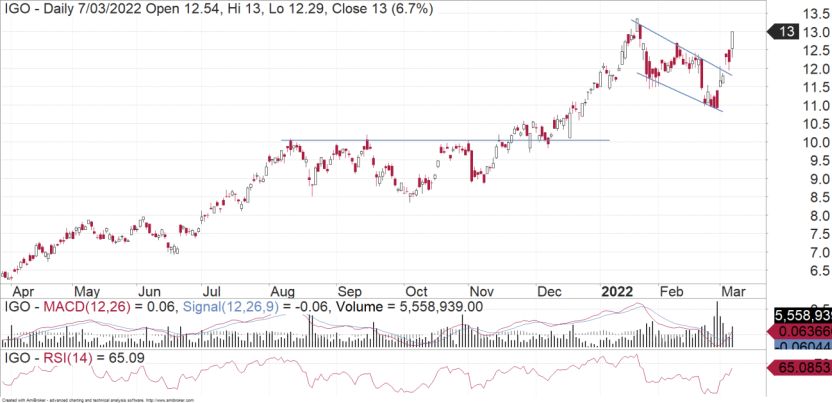832x403 pixels.
Task: Click the 9.5 price axis label
Action: [820, 161]
